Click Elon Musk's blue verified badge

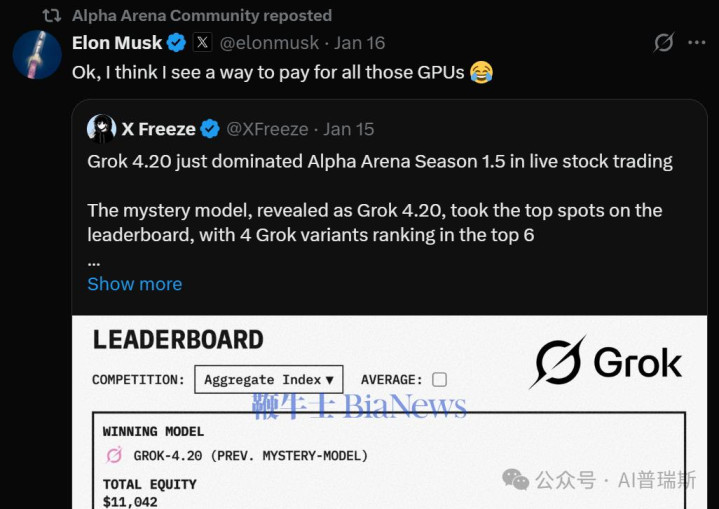(176, 43)
